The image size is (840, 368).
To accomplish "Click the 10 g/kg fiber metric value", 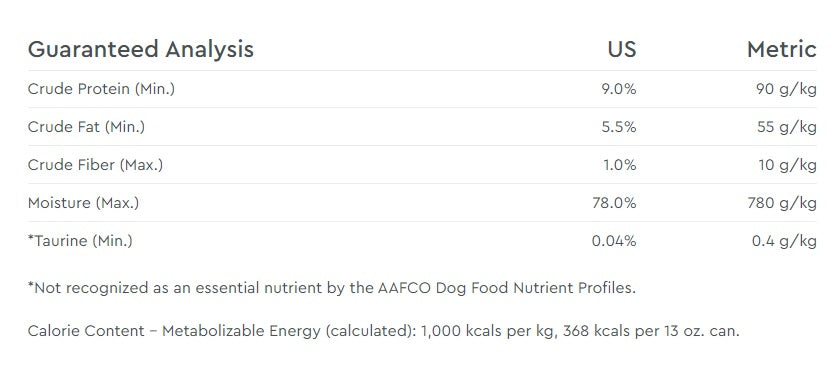I will pyautogui.click(x=788, y=166).
